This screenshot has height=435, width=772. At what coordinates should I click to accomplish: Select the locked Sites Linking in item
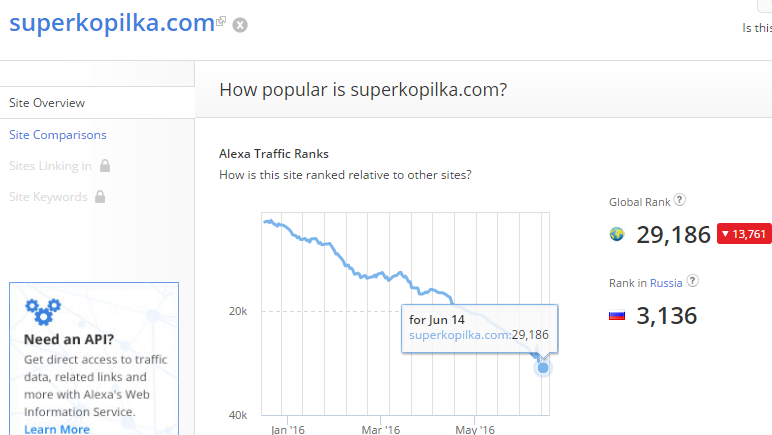[x=50, y=166]
